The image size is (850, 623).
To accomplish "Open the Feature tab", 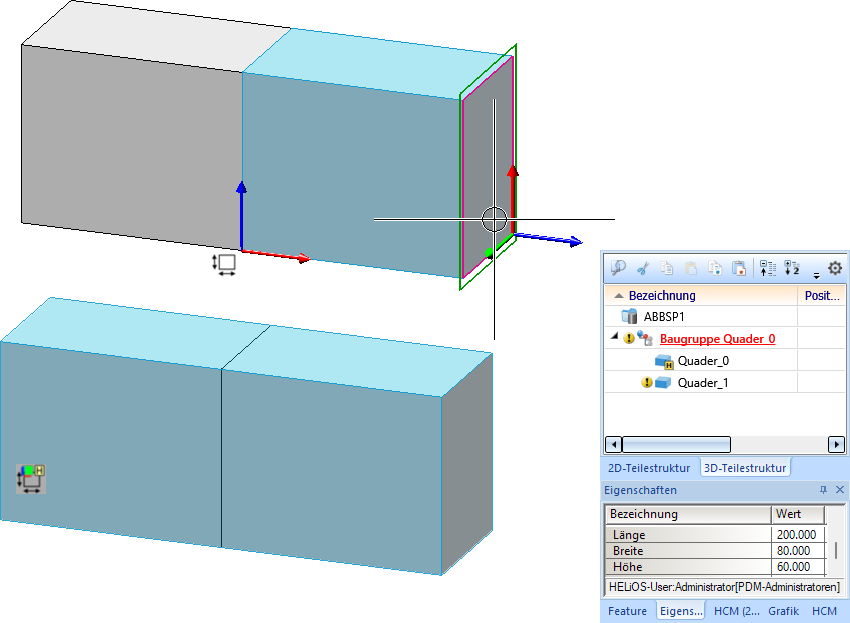I will [627, 611].
